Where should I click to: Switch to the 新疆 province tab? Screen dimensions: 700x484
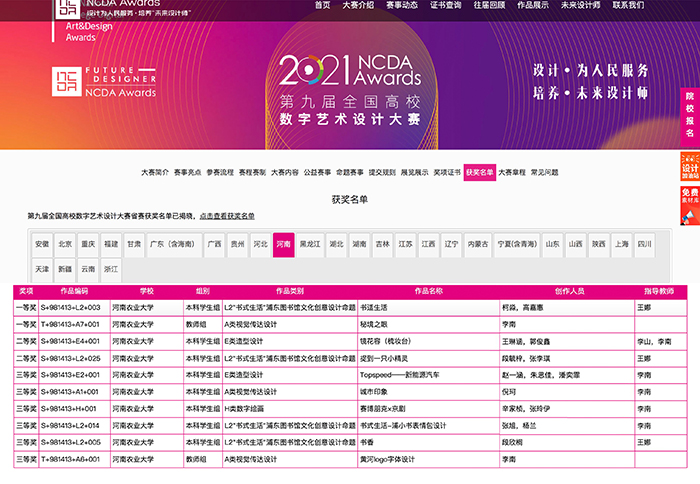tap(65, 269)
